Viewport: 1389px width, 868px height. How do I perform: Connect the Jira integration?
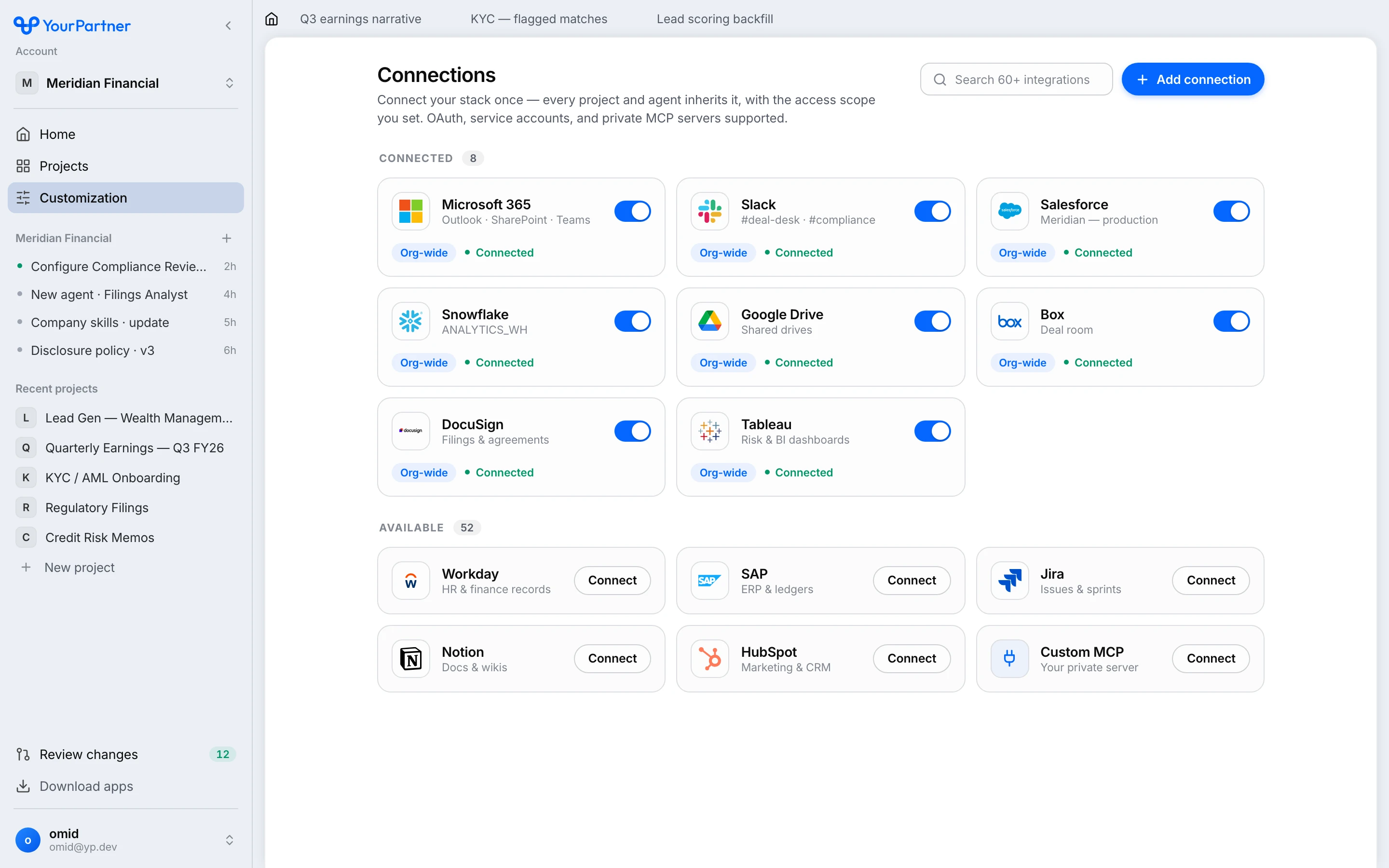1211,581
